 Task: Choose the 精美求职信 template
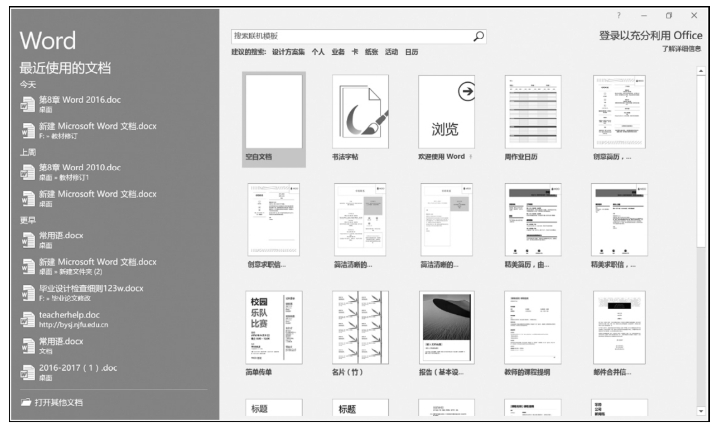point(619,226)
